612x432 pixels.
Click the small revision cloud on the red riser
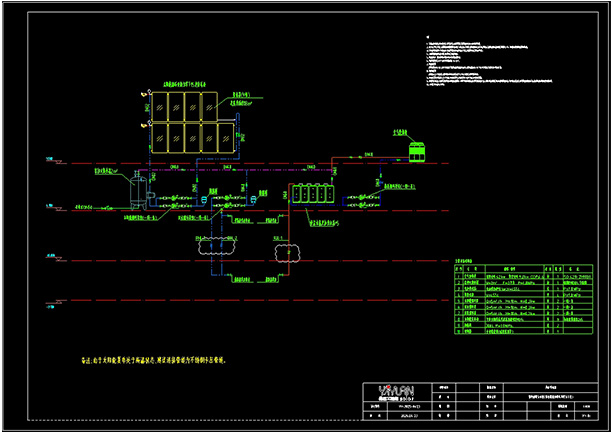tap(287, 253)
